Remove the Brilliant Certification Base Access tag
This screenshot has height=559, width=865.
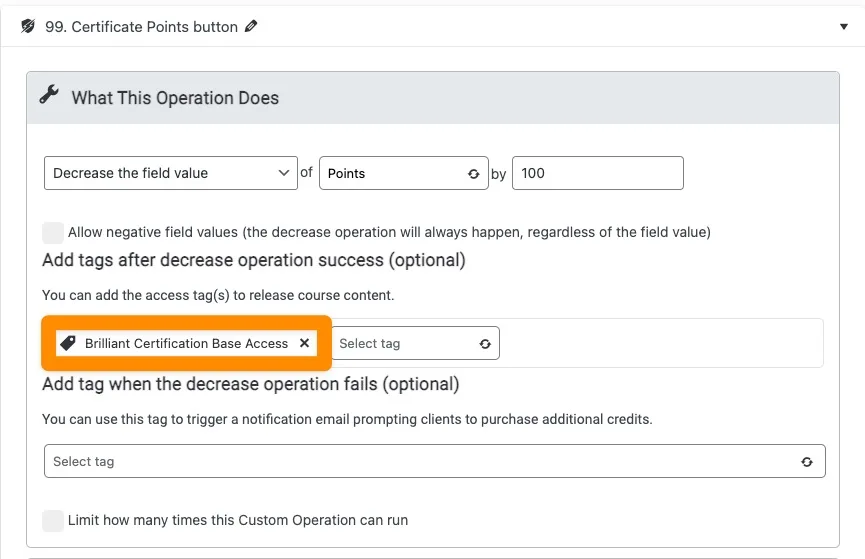coord(304,343)
